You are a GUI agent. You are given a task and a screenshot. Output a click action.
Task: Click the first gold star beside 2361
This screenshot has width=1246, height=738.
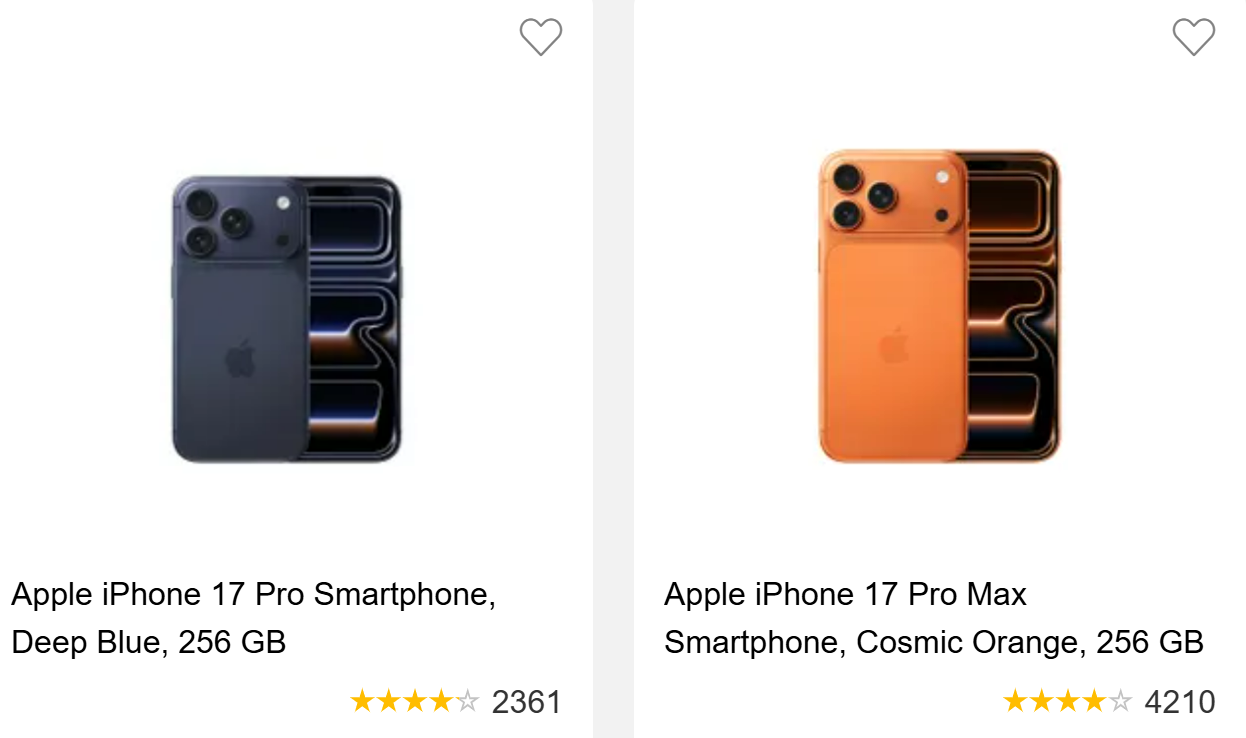362,702
